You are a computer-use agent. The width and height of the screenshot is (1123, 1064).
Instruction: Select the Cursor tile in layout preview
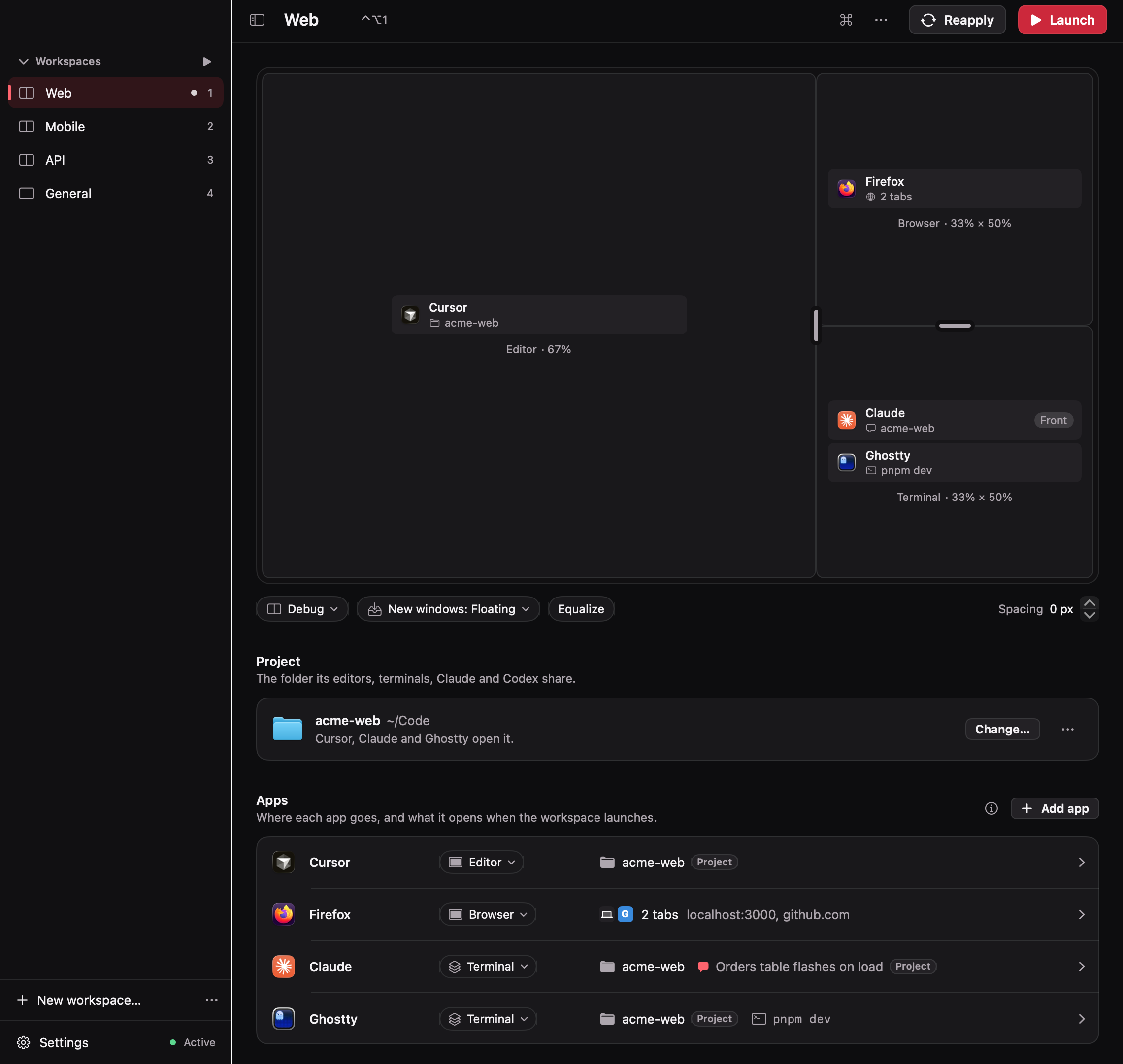pos(539,315)
